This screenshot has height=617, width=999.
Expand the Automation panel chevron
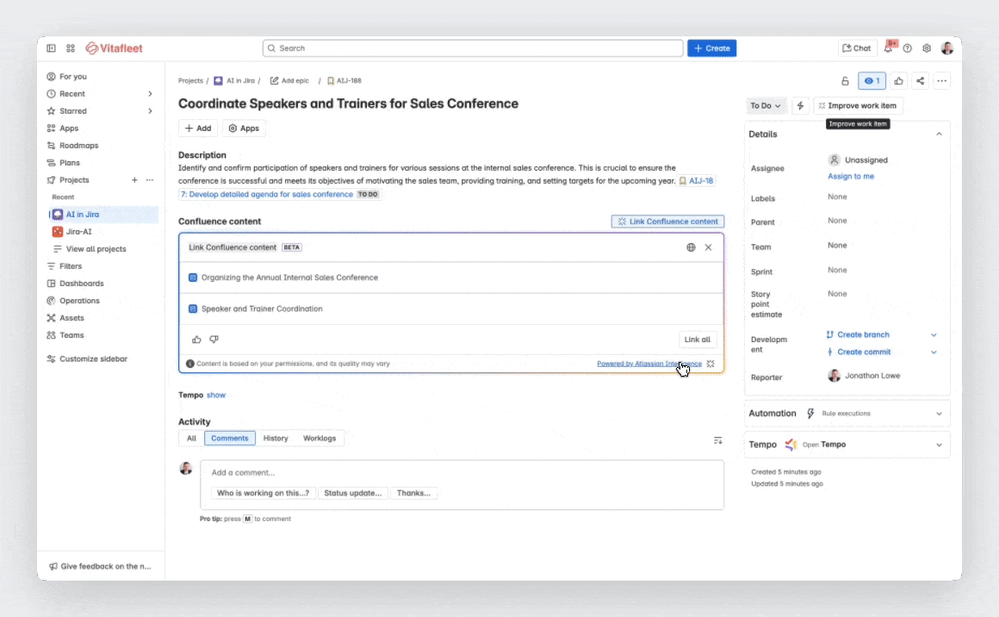tap(938, 414)
